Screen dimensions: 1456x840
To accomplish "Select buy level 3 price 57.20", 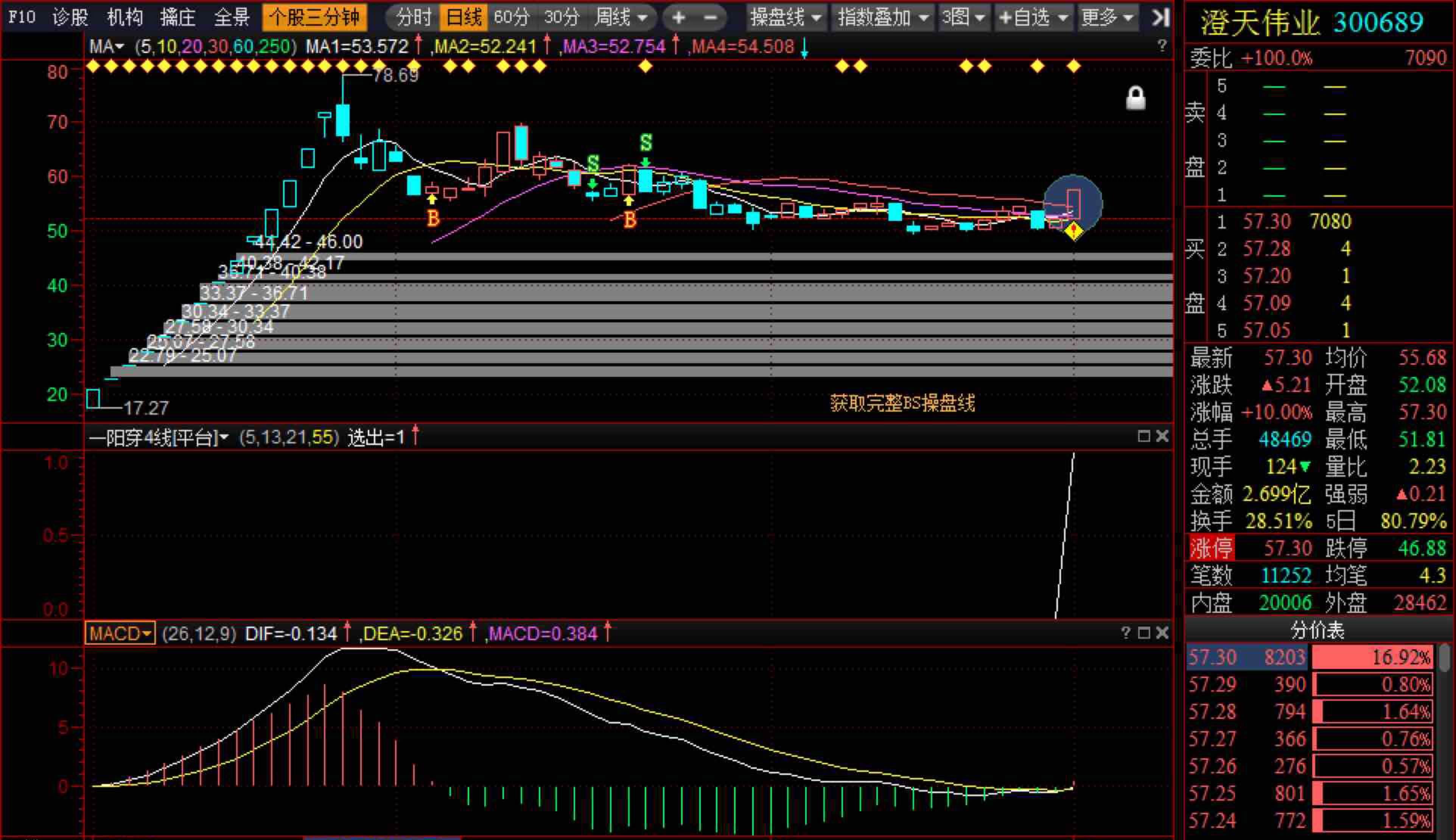I will pyautogui.click(x=1266, y=276).
